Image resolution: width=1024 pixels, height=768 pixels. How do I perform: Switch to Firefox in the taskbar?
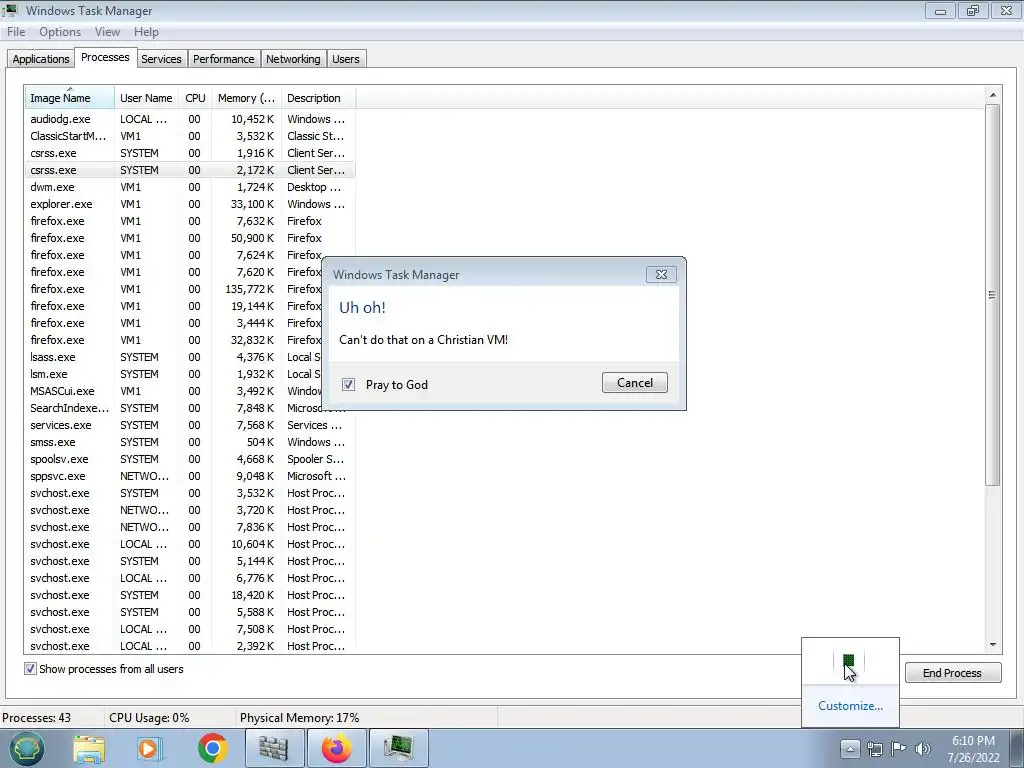336,748
